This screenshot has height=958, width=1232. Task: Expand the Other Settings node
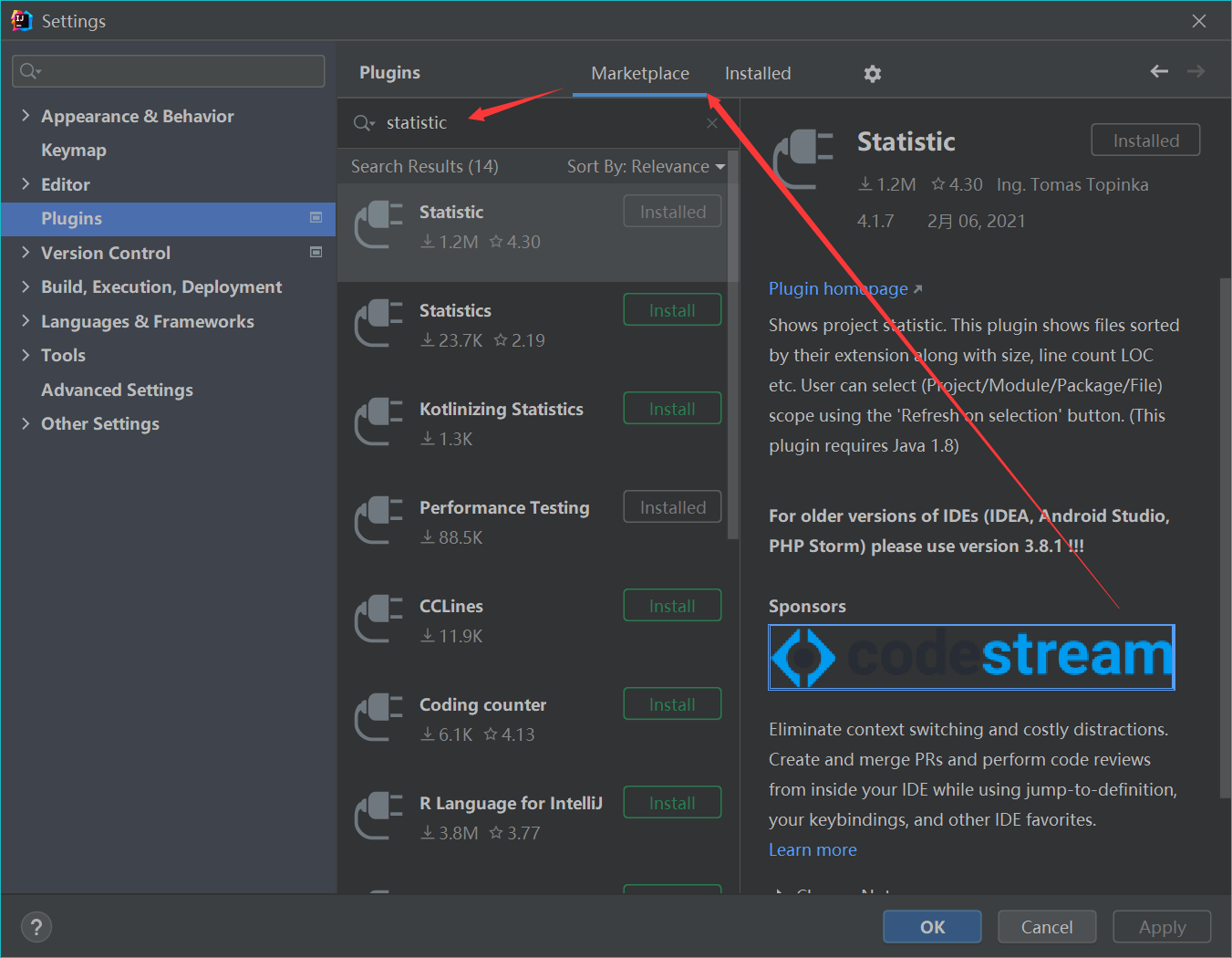pyautogui.click(x=26, y=423)
